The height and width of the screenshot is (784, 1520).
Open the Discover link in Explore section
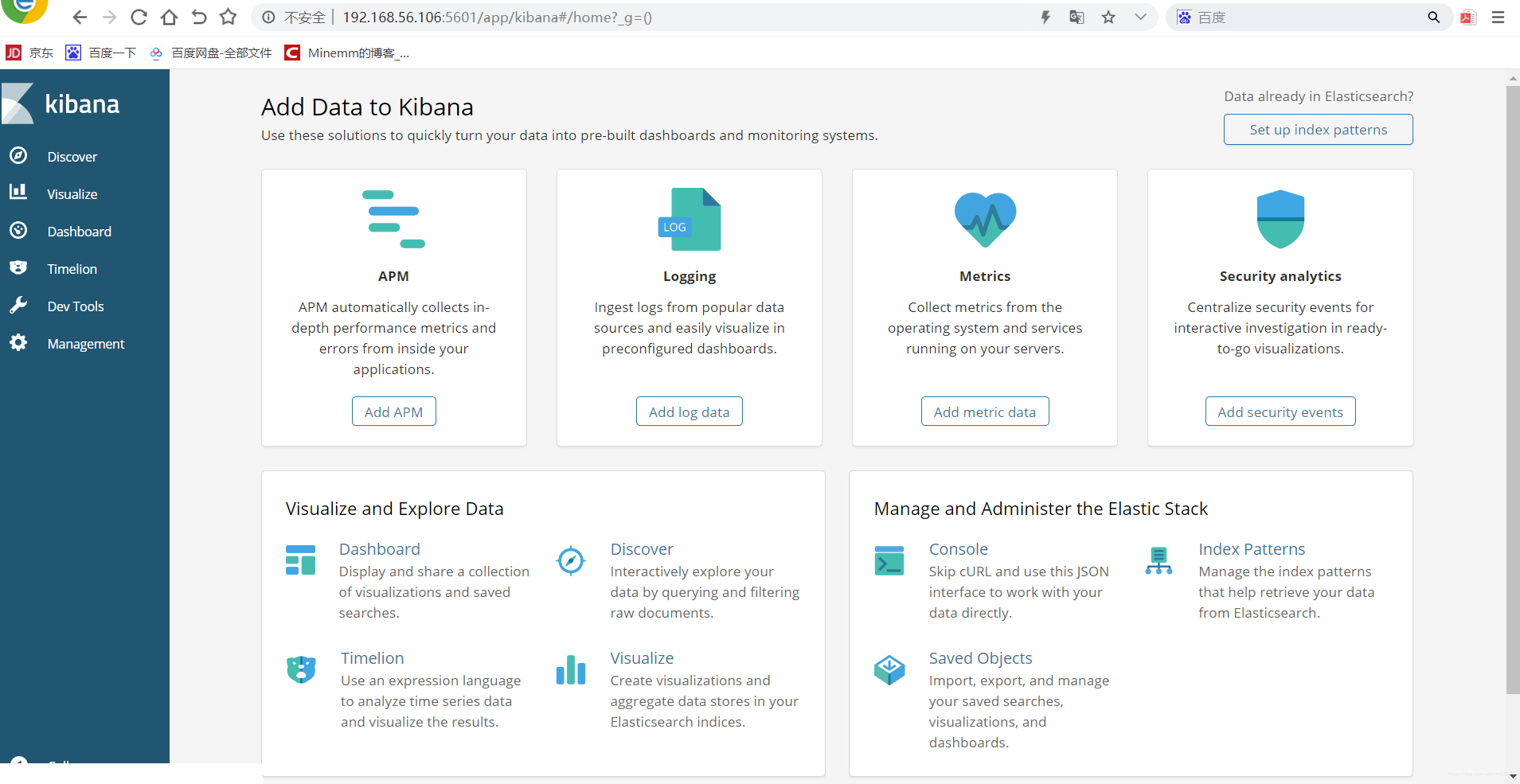pyautogui.click(x=642, y=549)
